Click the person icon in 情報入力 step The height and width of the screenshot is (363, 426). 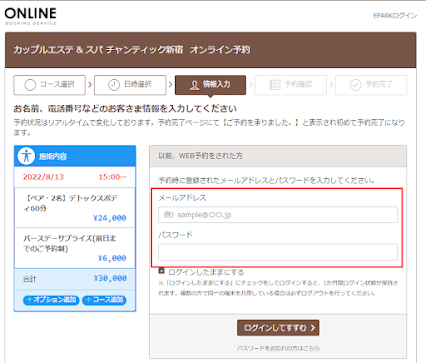194,85
